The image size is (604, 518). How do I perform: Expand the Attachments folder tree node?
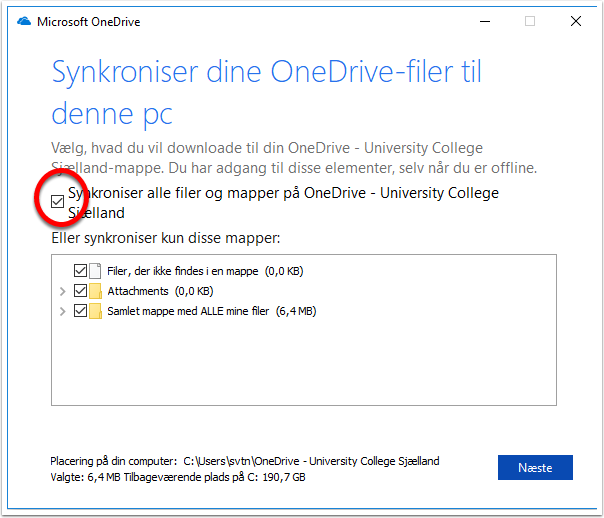tap(62, 292)
